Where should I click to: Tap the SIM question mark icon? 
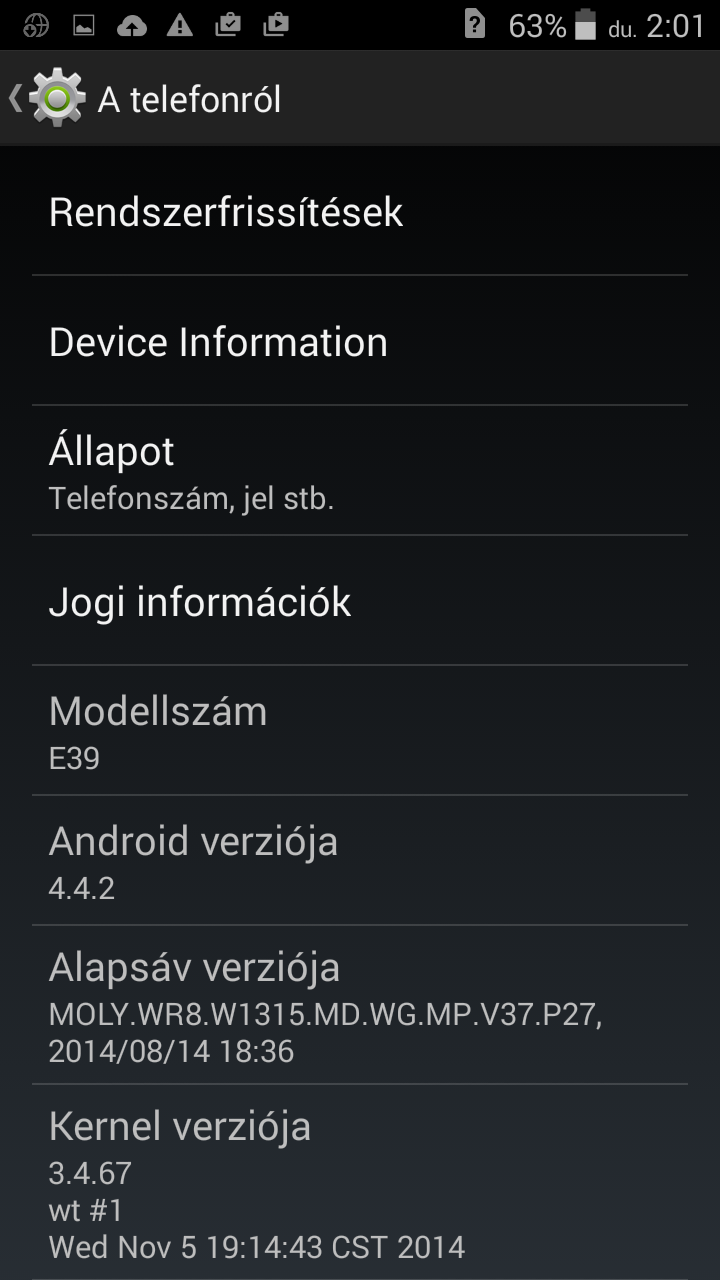tap(475, 25)
